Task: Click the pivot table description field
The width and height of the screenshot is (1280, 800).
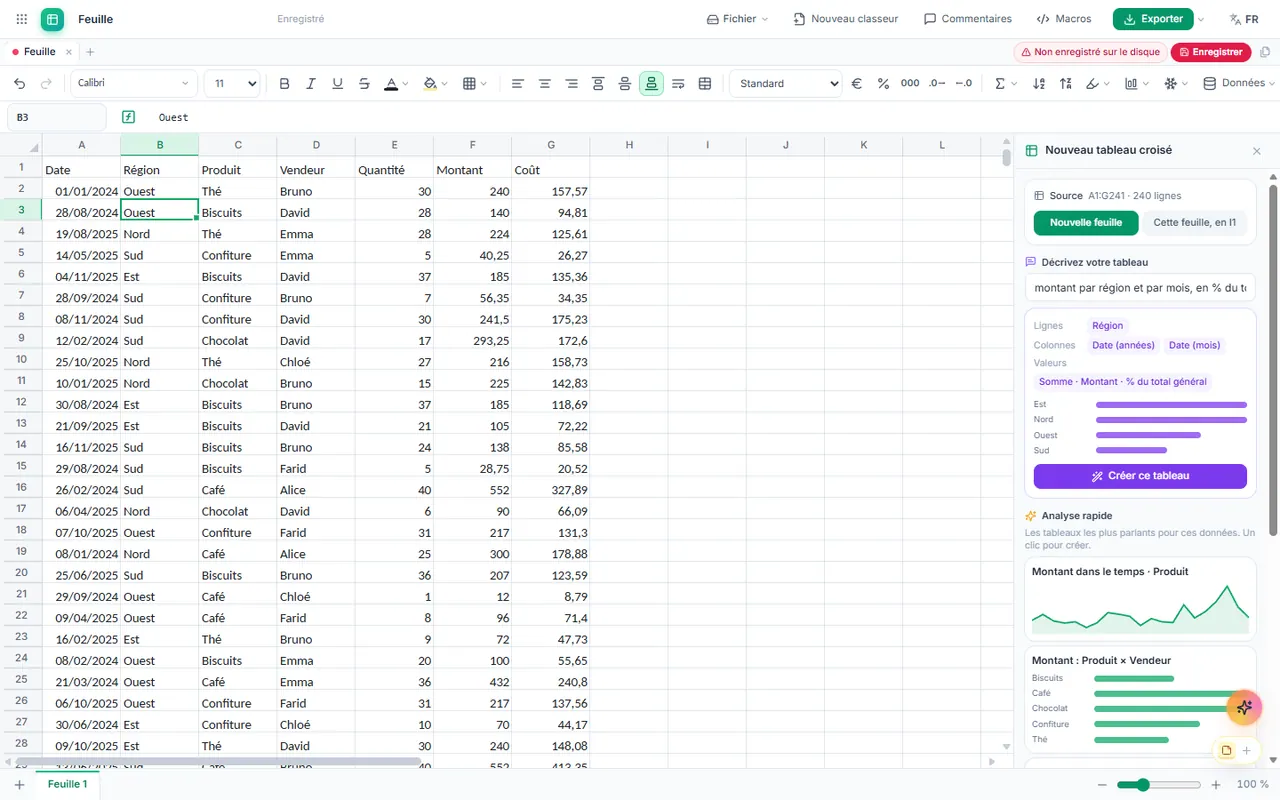Action: tap(1140, 288)
